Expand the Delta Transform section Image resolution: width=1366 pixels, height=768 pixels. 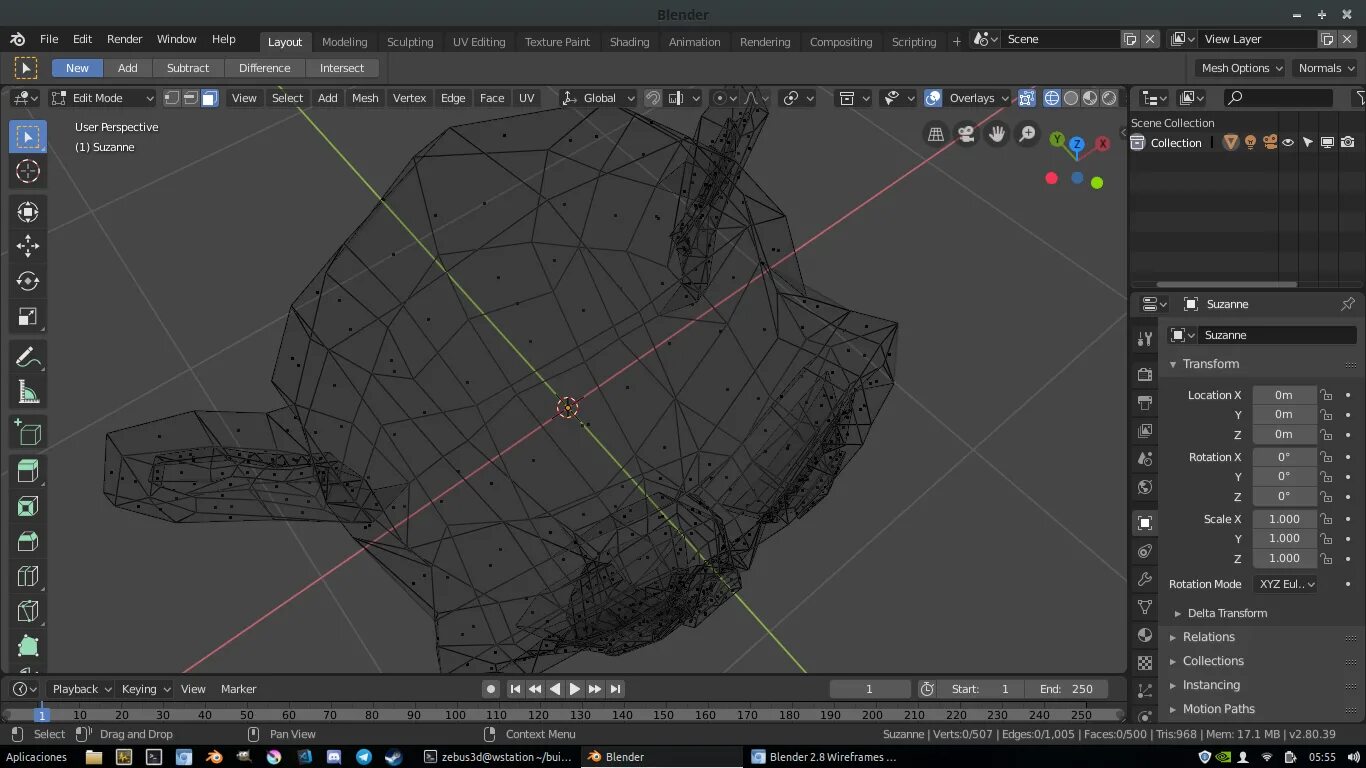(x=1226, y=613)
